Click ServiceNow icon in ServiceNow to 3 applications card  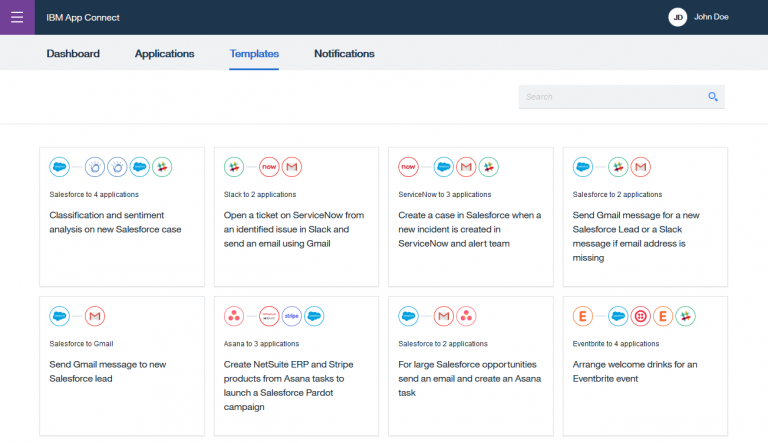pos(408,167)
